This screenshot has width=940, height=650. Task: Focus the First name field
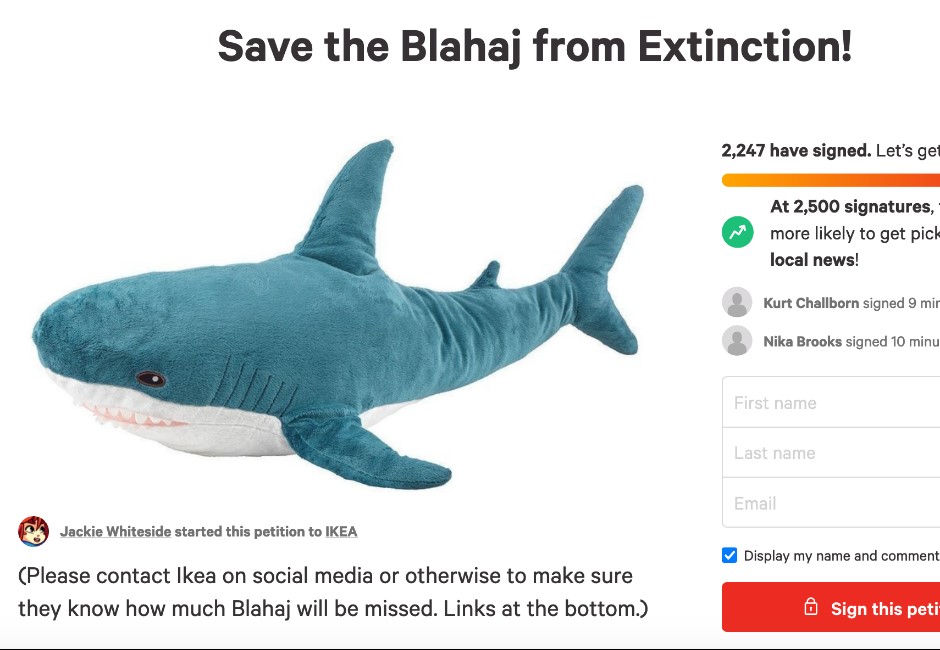click(830, 403)
